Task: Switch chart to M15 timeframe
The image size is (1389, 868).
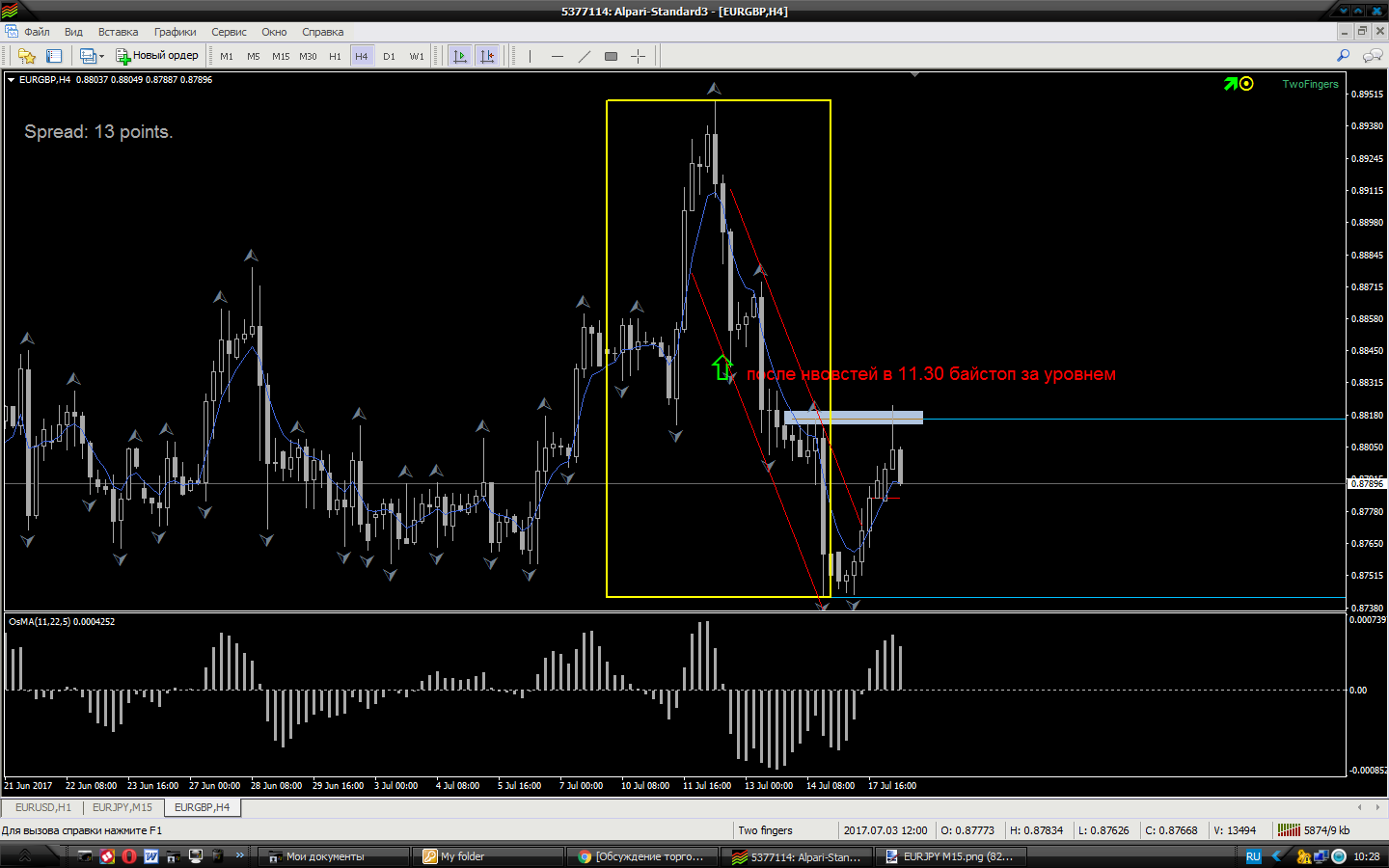Action: click(x=281, y=56)
